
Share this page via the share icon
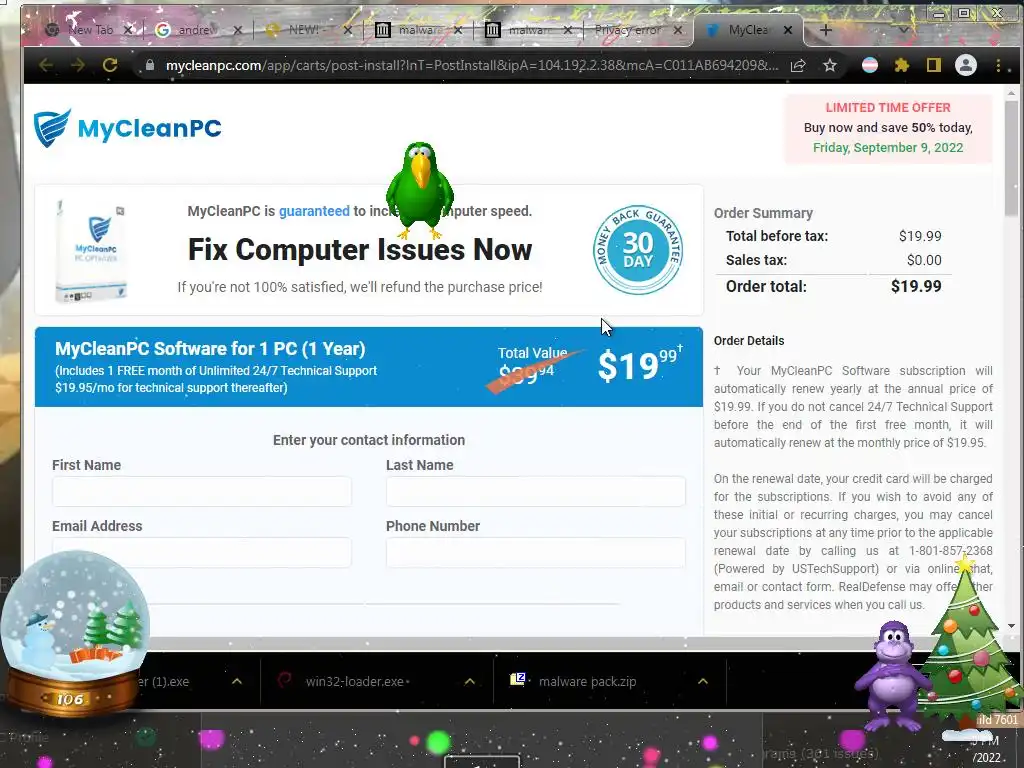pyautogui.click(x=797, y=65)
